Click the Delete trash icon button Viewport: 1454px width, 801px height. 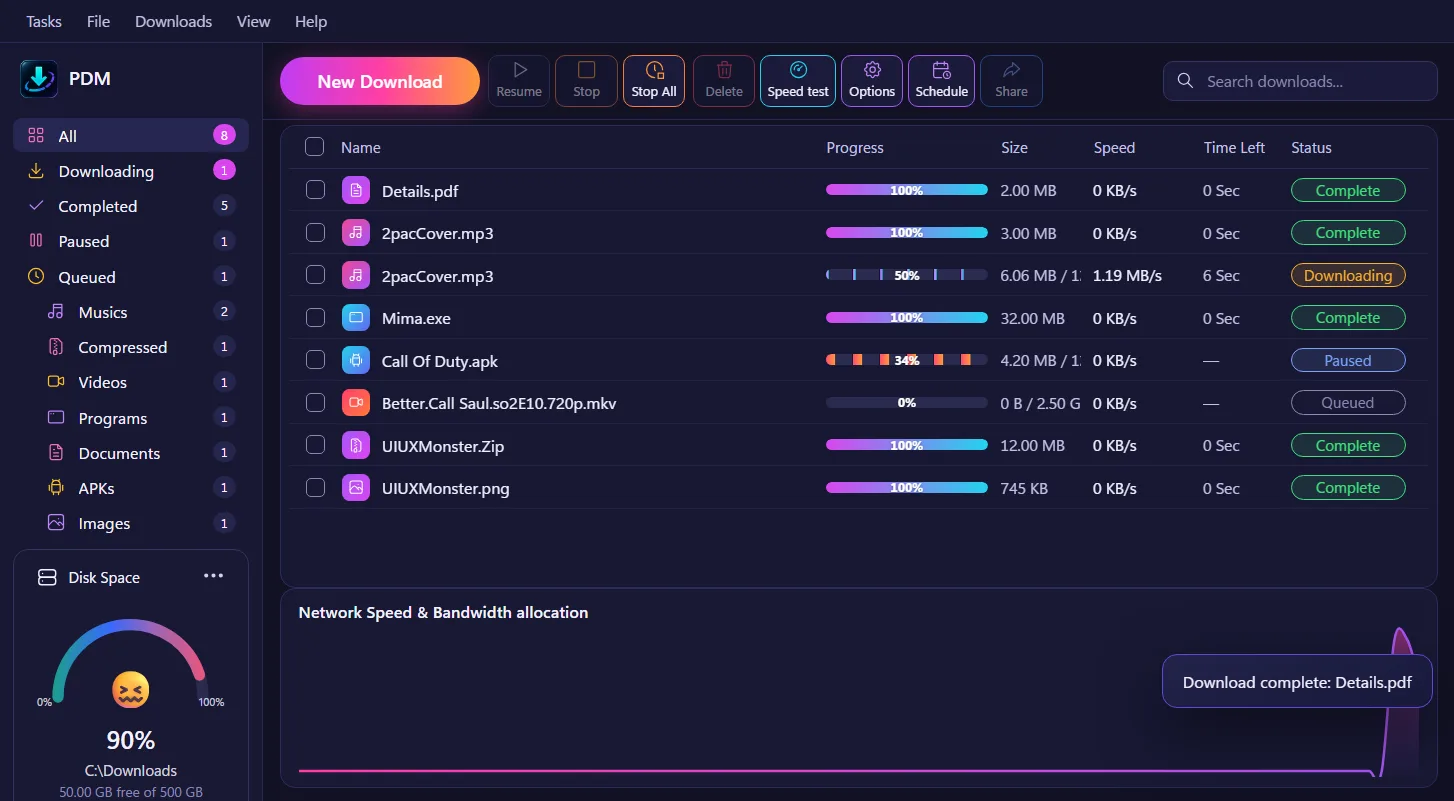pyautogui.click(x=724, y=81)
